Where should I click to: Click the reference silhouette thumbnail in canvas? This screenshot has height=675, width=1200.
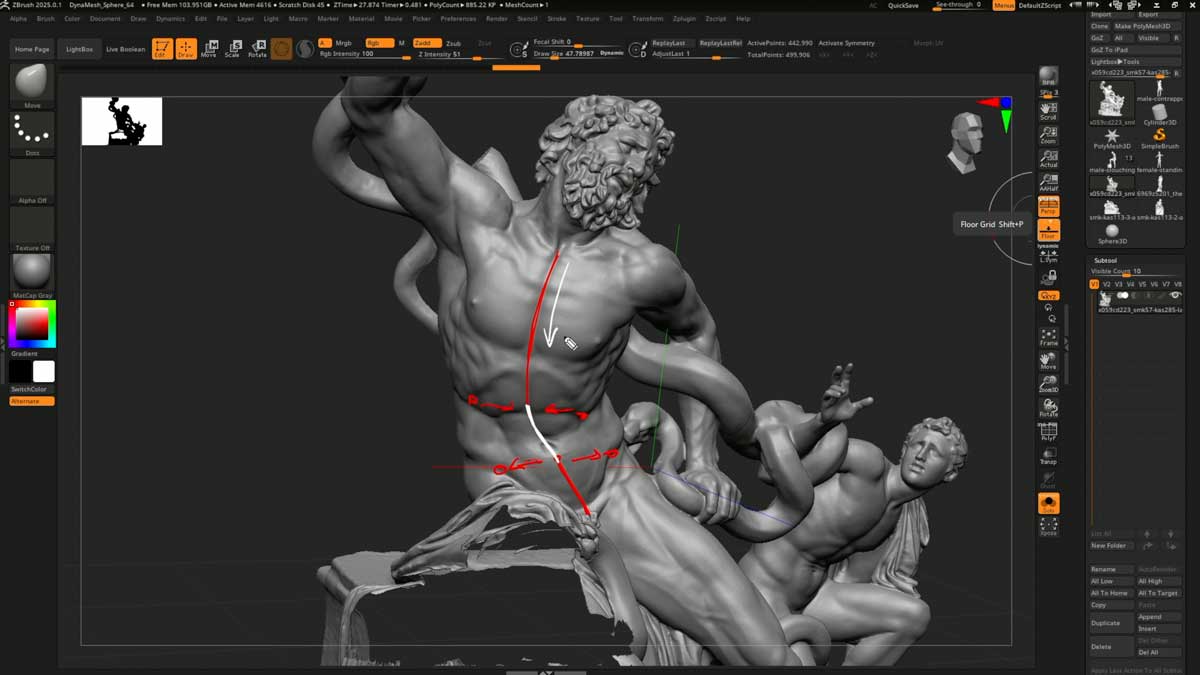pos(121,121)
